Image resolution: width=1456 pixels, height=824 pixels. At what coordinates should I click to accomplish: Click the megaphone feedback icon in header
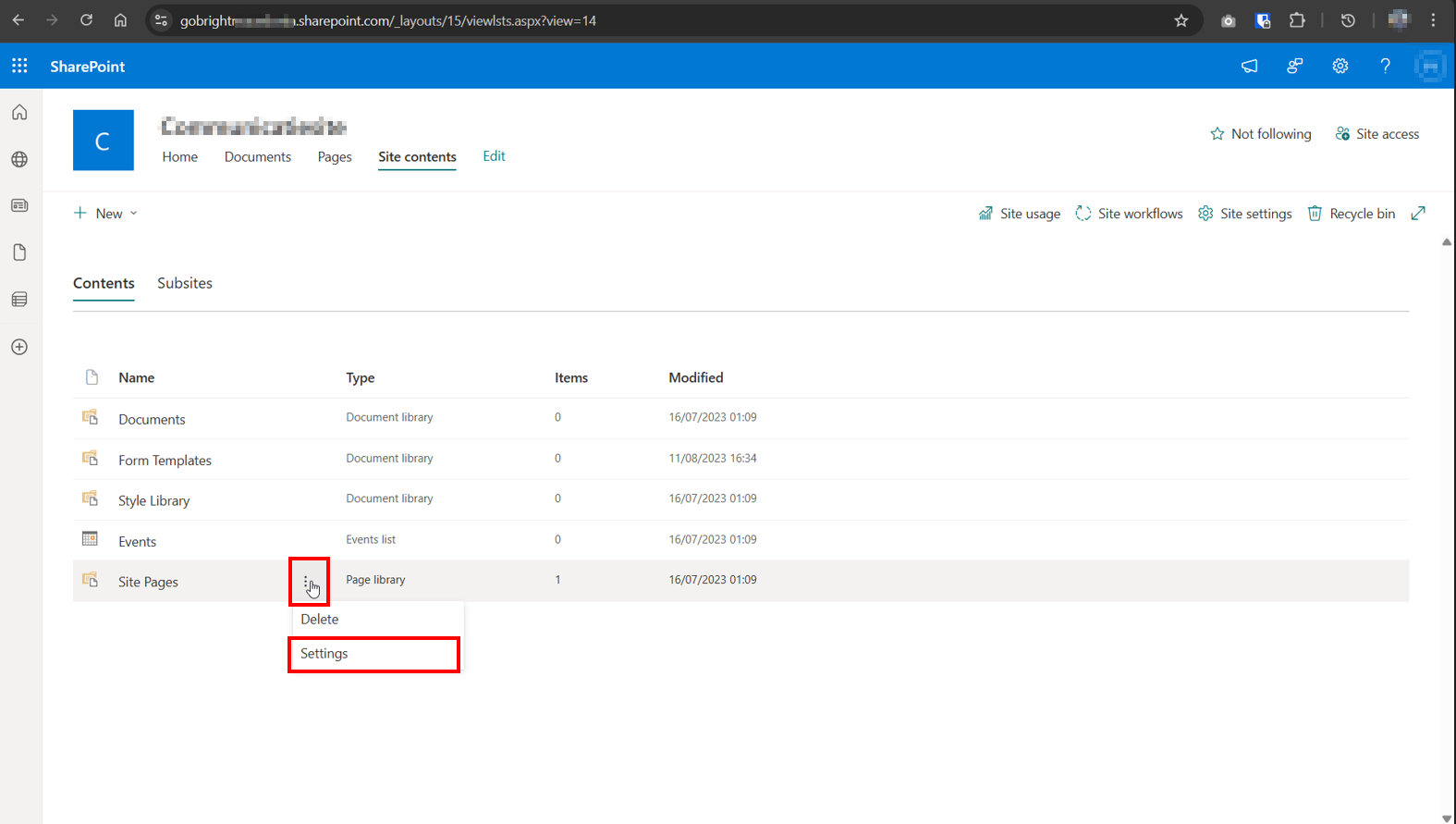point(1249,66)
